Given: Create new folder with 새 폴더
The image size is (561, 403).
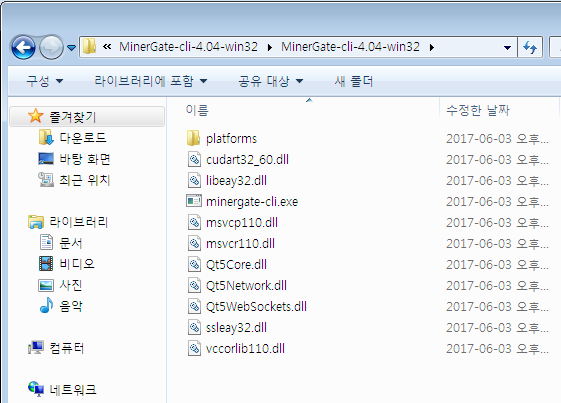Looking at the screenshot, I should coord(353,81).
